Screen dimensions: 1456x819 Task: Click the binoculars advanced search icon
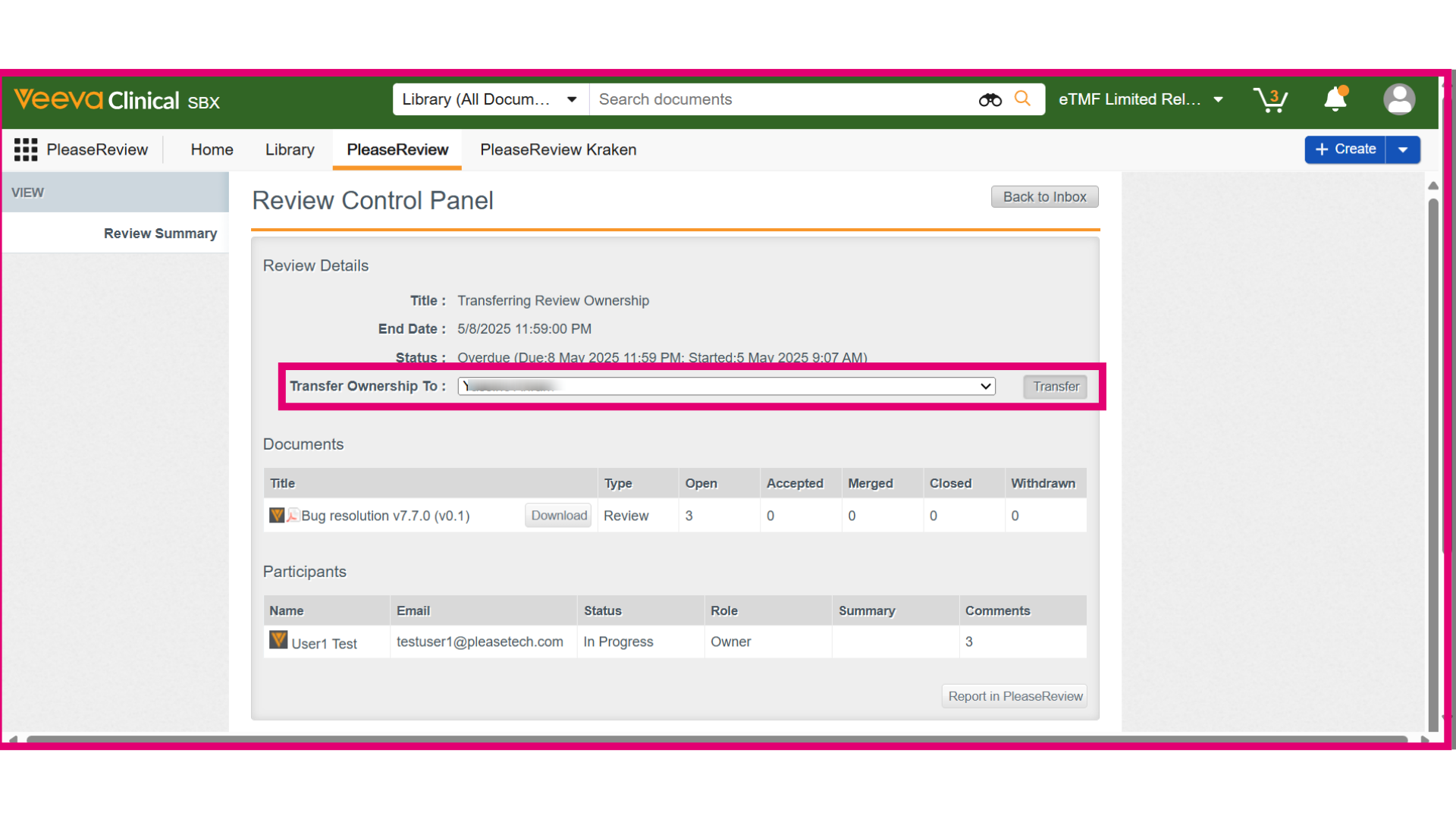coord(990,99)
